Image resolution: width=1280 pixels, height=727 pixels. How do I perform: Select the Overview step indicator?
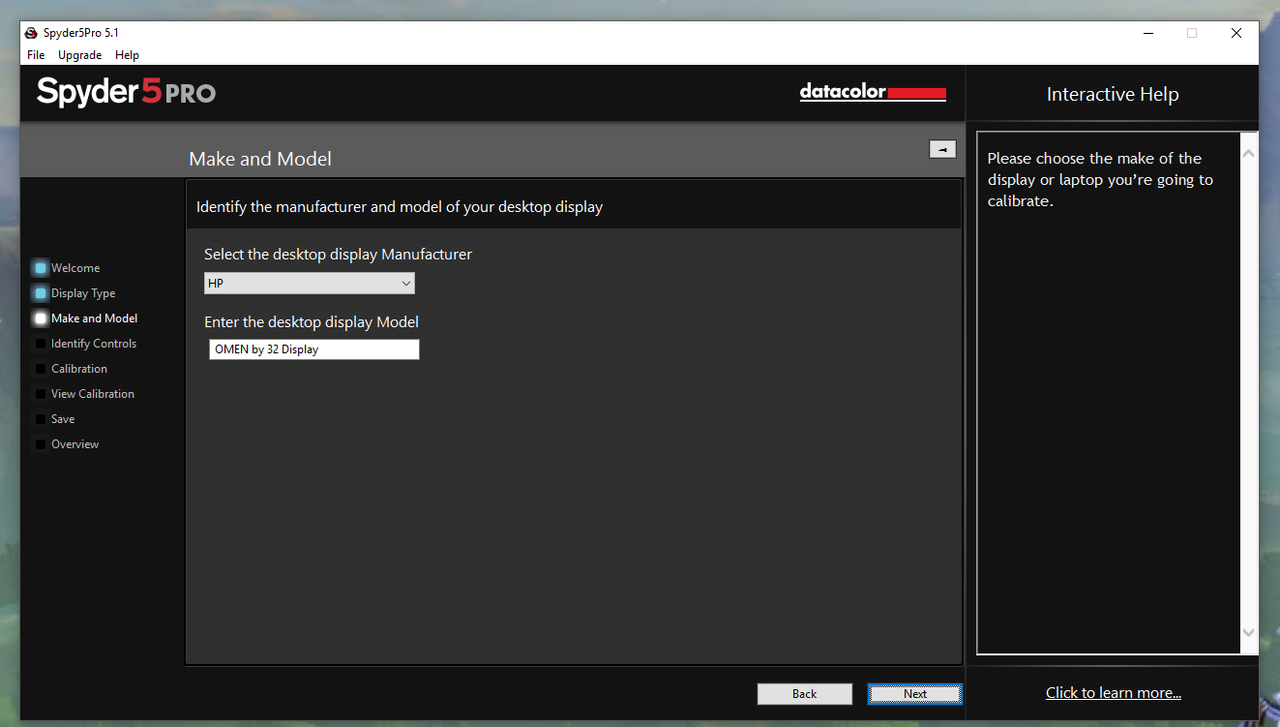click(x=40, y=444)
